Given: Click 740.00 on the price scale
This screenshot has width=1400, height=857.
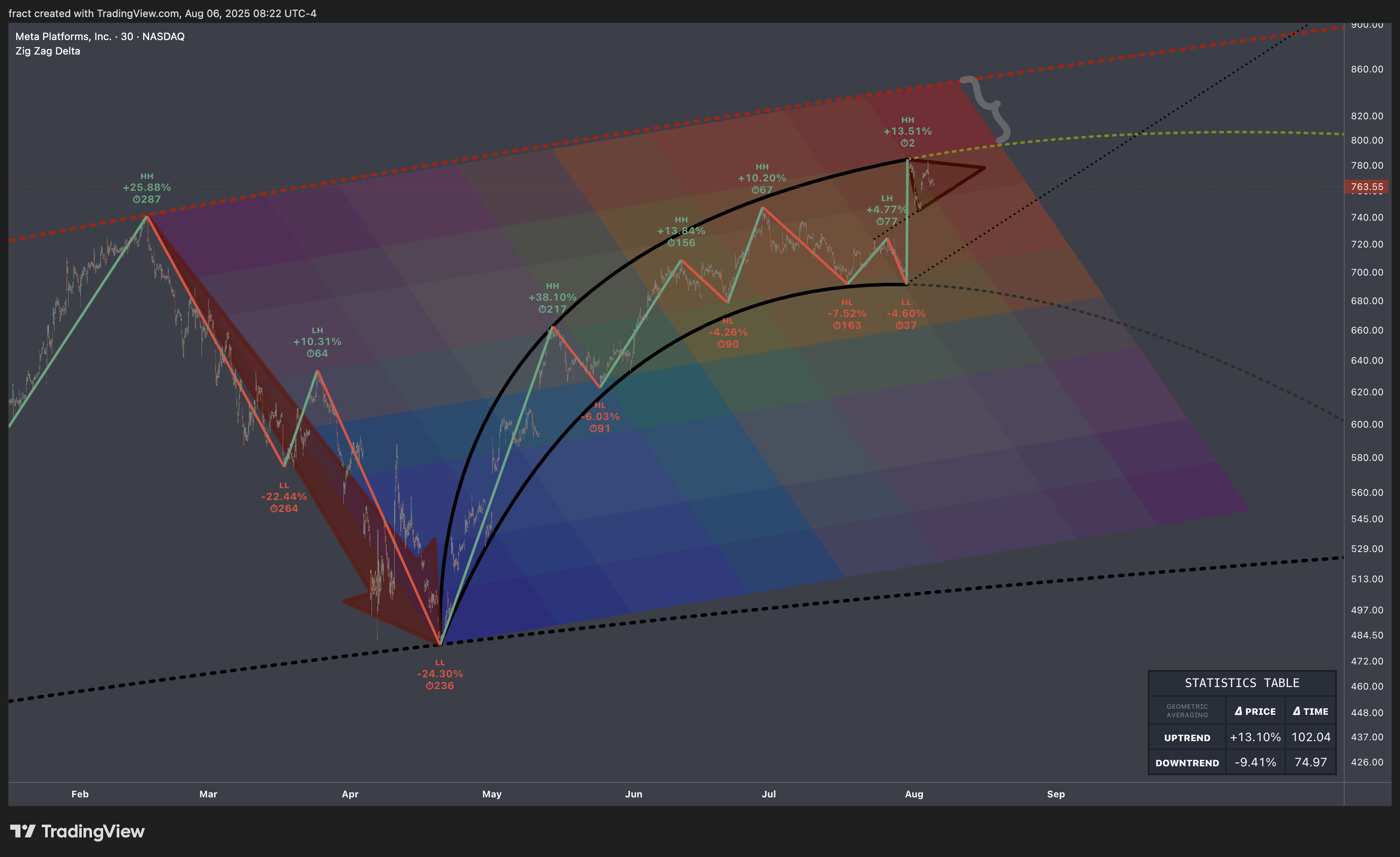Looking at the screenshot, I should [x=1367, y=218].
